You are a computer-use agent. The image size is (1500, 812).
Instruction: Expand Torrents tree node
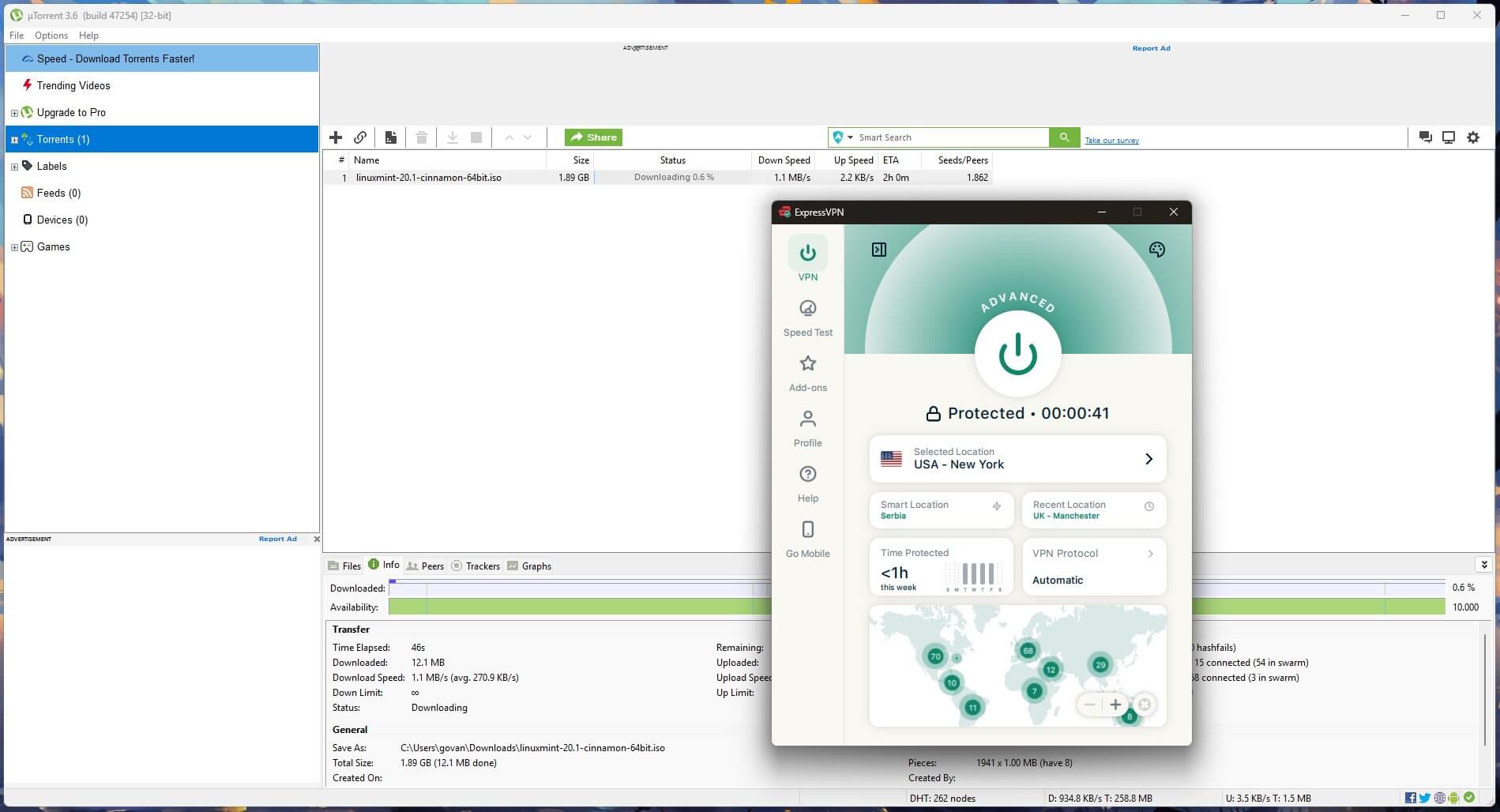pyautogui.click(x=14, y=140)
